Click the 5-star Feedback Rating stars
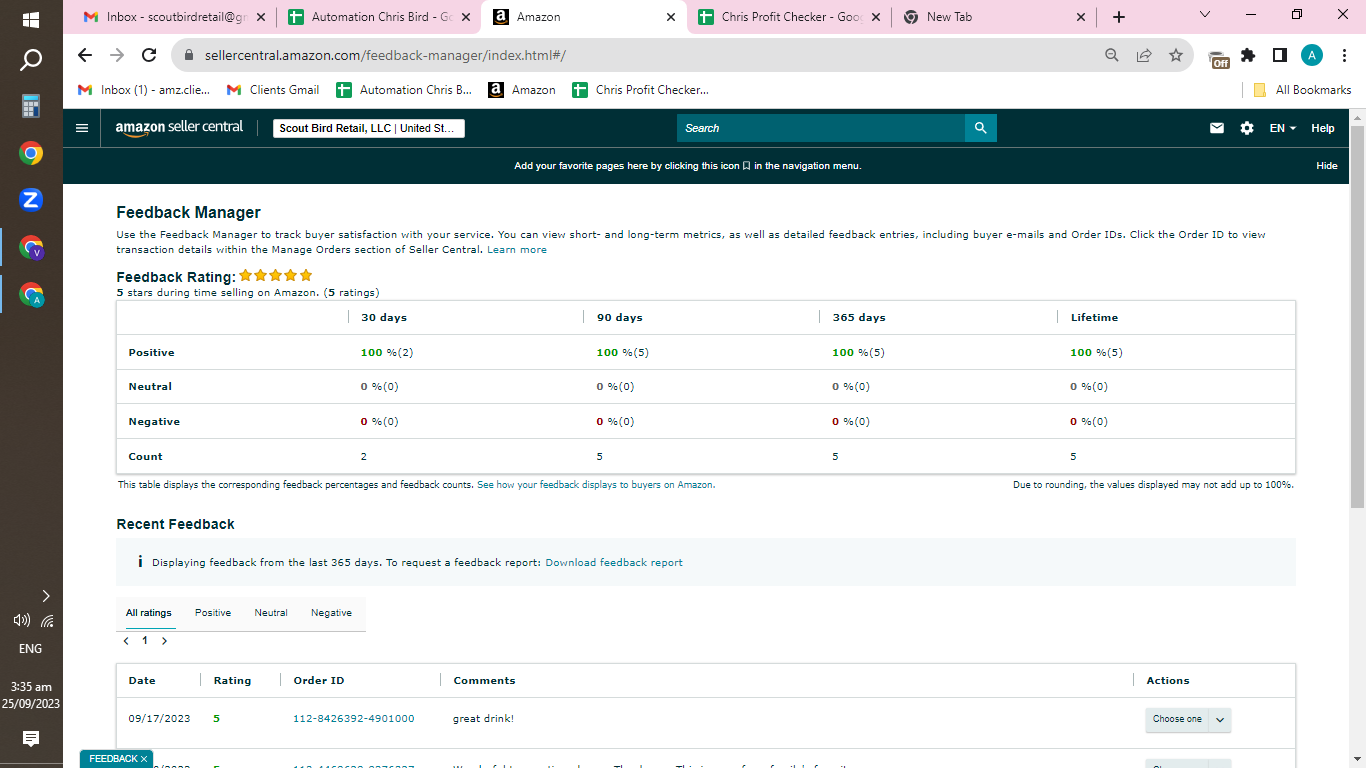This screenshot has width=1366, height=768. tap(276, 276)
